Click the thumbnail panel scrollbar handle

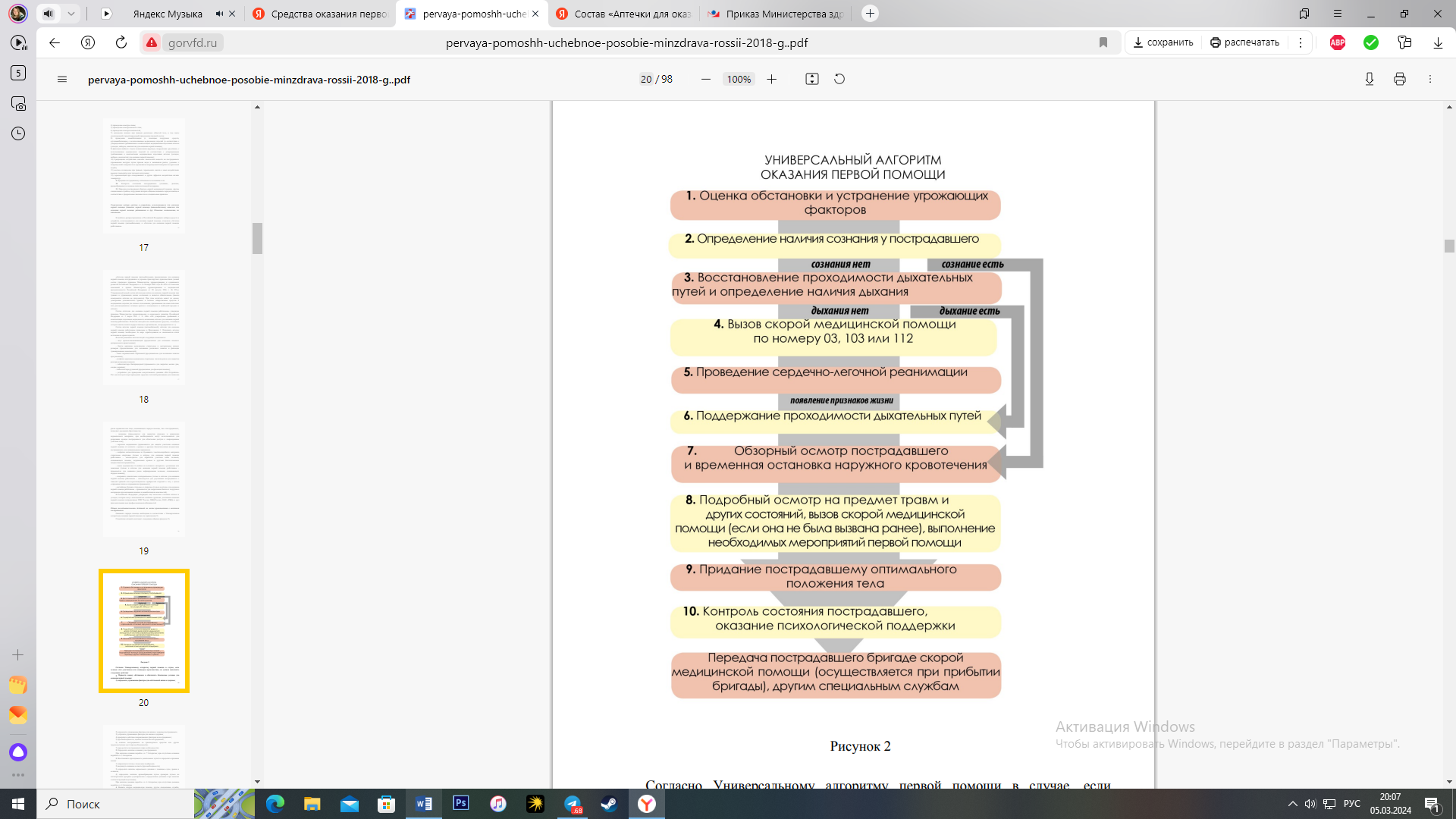[258, 239]
